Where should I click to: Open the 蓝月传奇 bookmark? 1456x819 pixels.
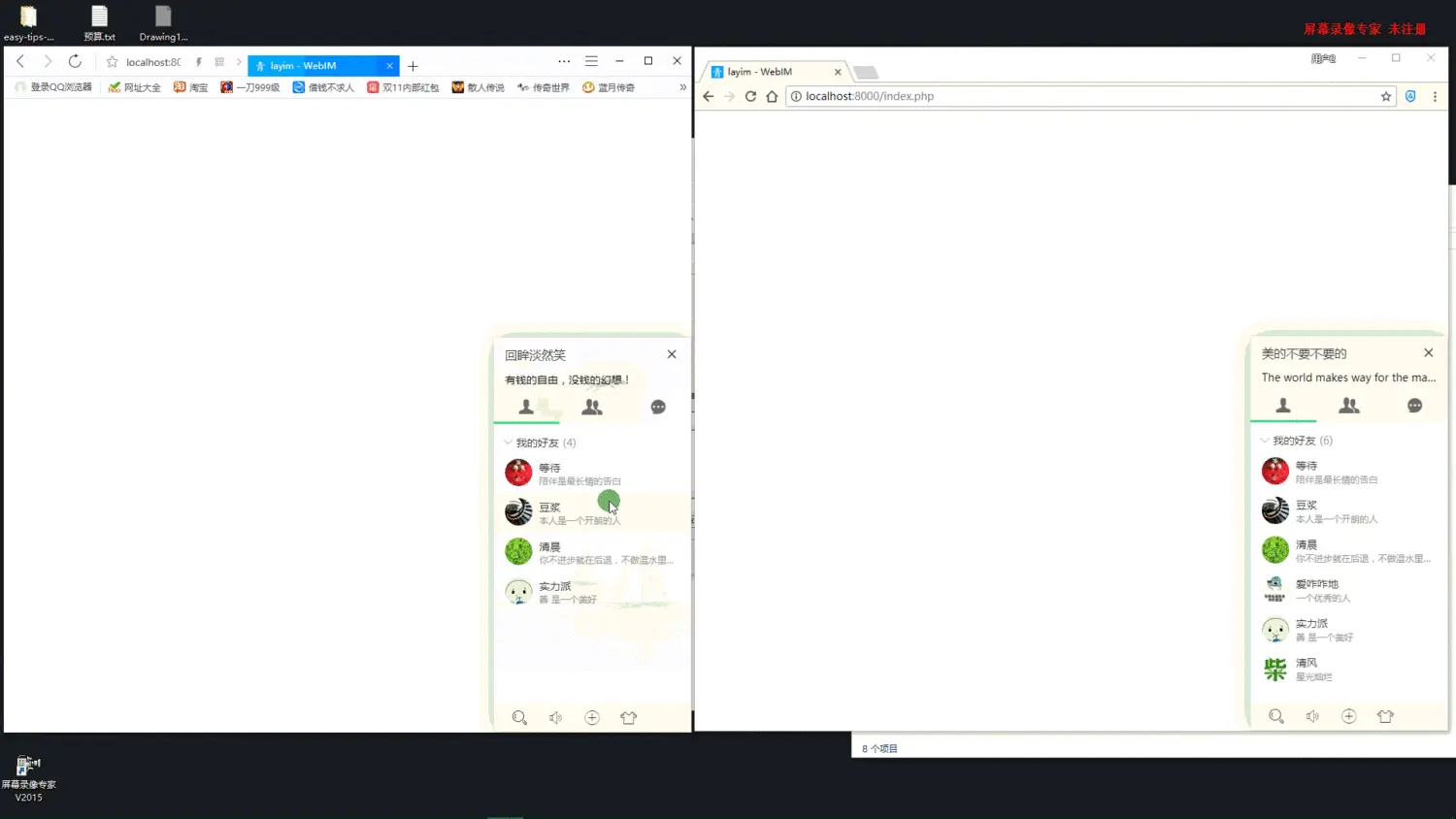point(609,87)
